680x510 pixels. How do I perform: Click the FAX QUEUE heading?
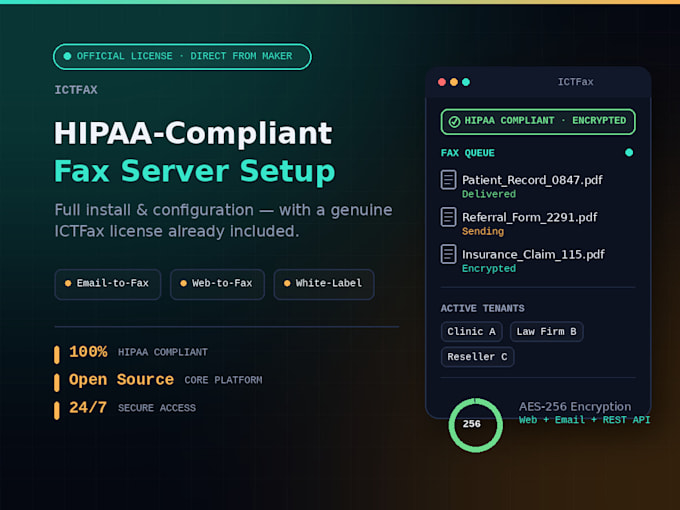click(468, 153)
